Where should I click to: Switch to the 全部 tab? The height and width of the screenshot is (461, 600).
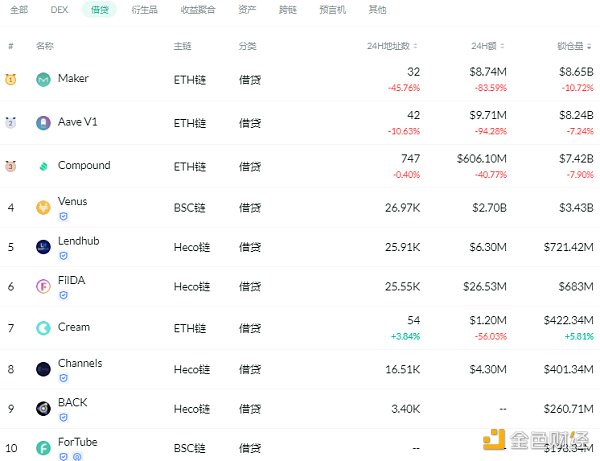pos(18,9)
